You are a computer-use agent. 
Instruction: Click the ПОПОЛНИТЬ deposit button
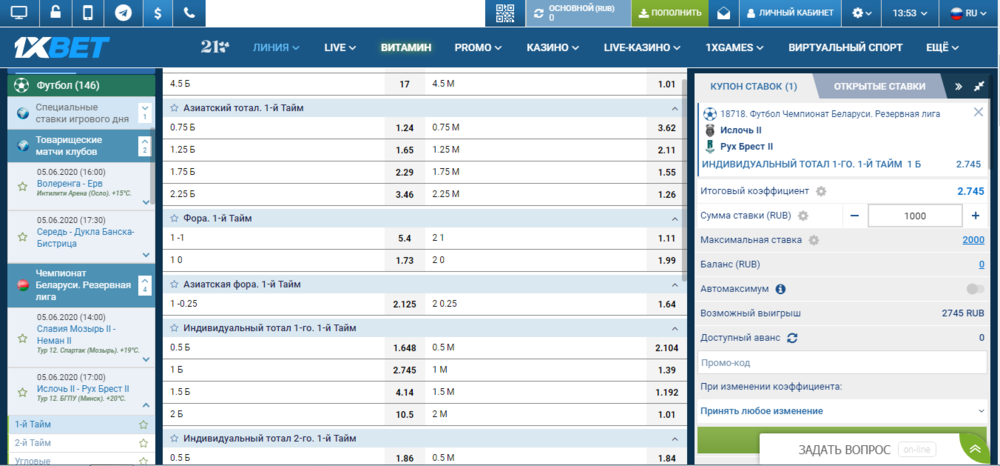point(670,13)
